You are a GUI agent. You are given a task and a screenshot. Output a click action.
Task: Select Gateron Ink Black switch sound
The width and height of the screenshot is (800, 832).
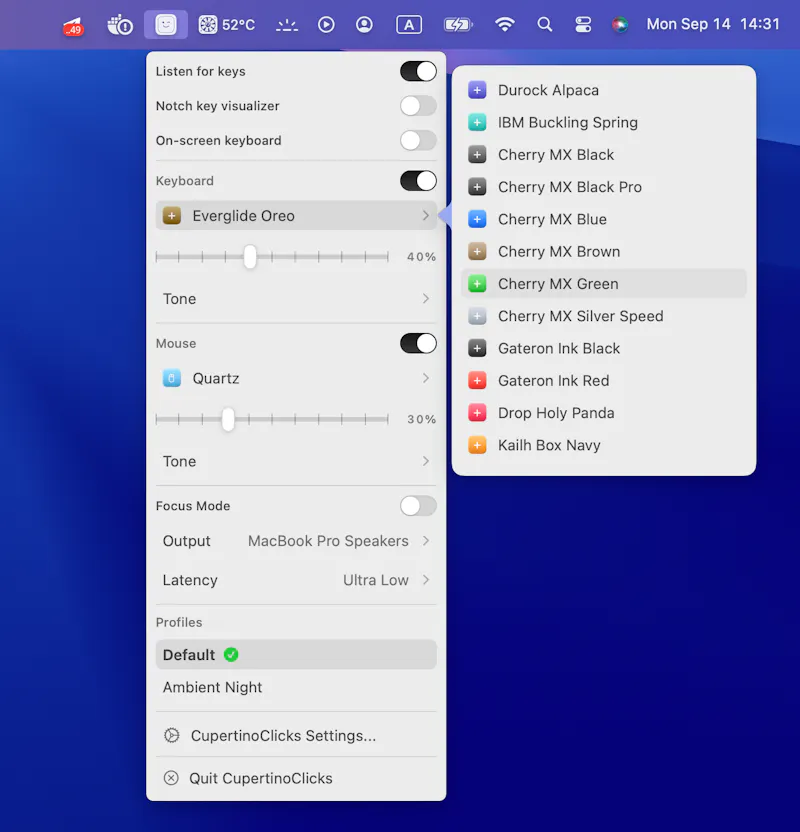point(604,349)
